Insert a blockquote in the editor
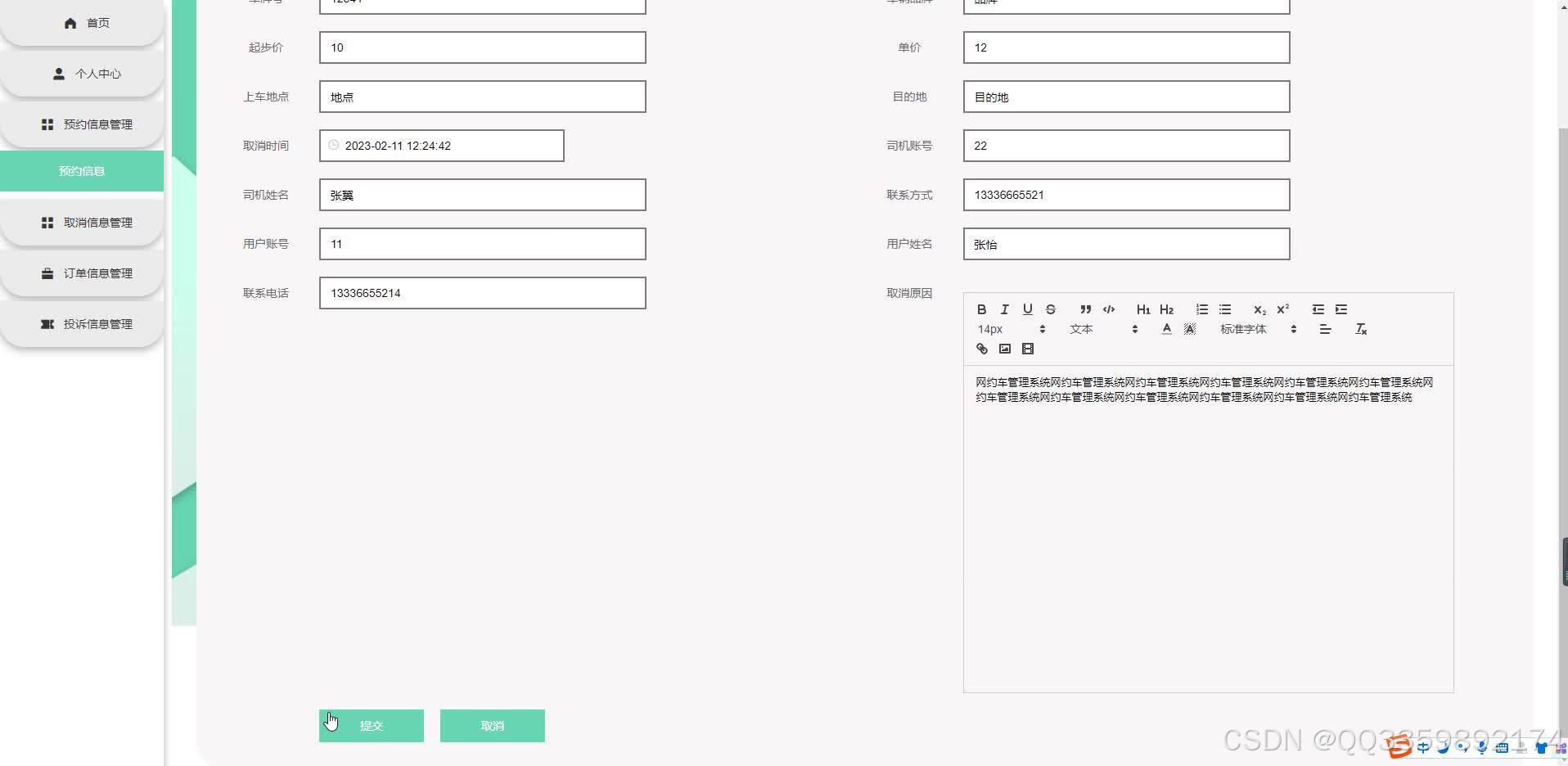Screen dimensions: 1568x766 (x=1085, y=309)
